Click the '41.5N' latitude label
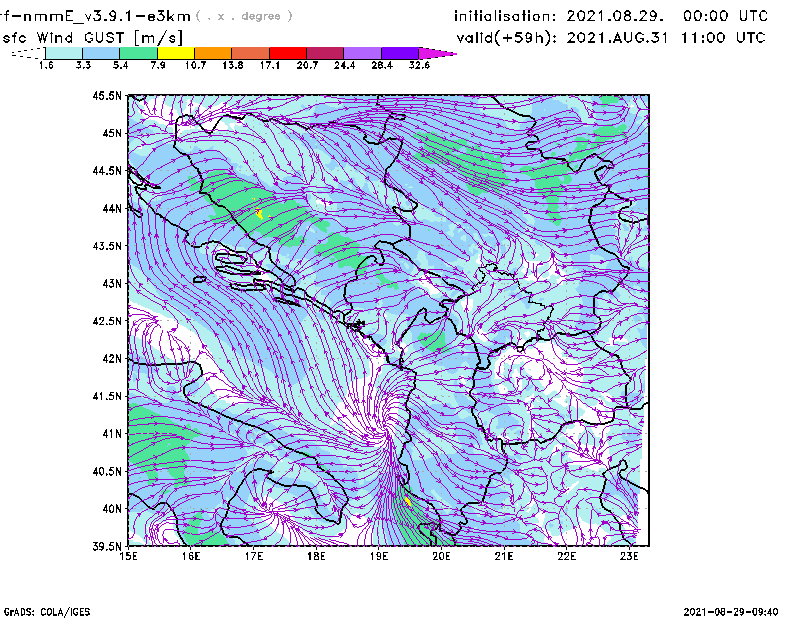 click(x=107, y=396)
